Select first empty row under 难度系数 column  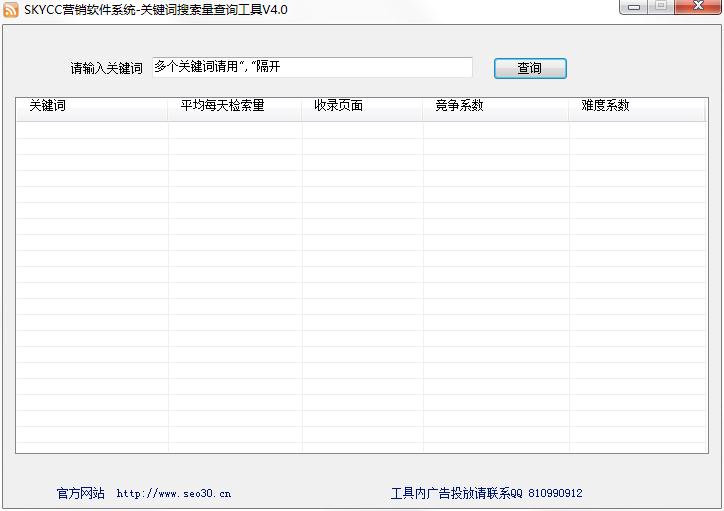(x=637, y=130)
